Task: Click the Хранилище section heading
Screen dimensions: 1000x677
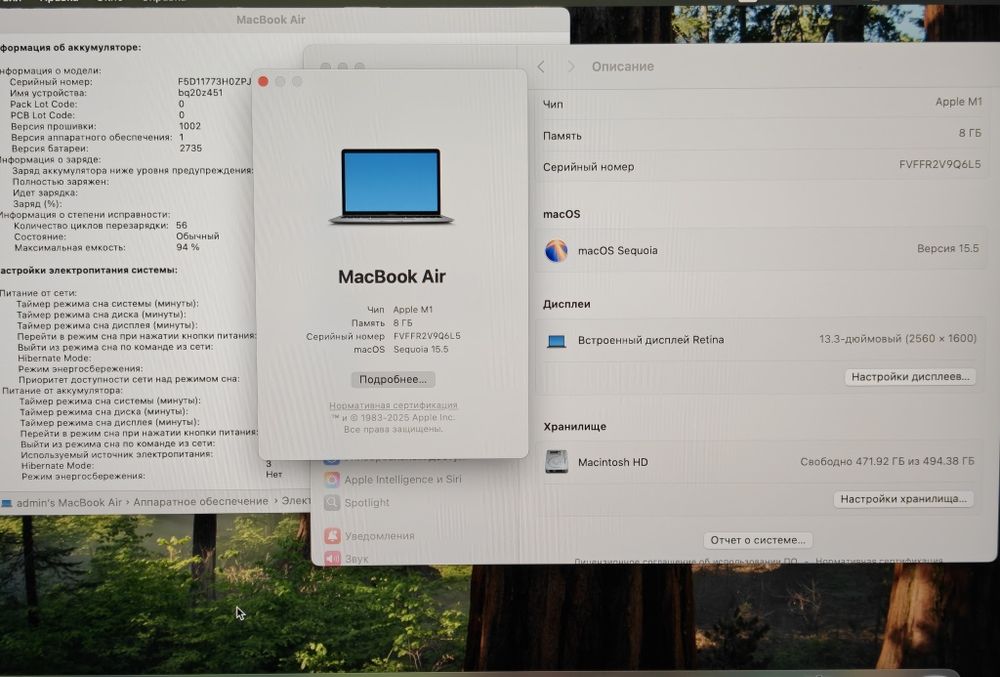Action: coord(575,426)
